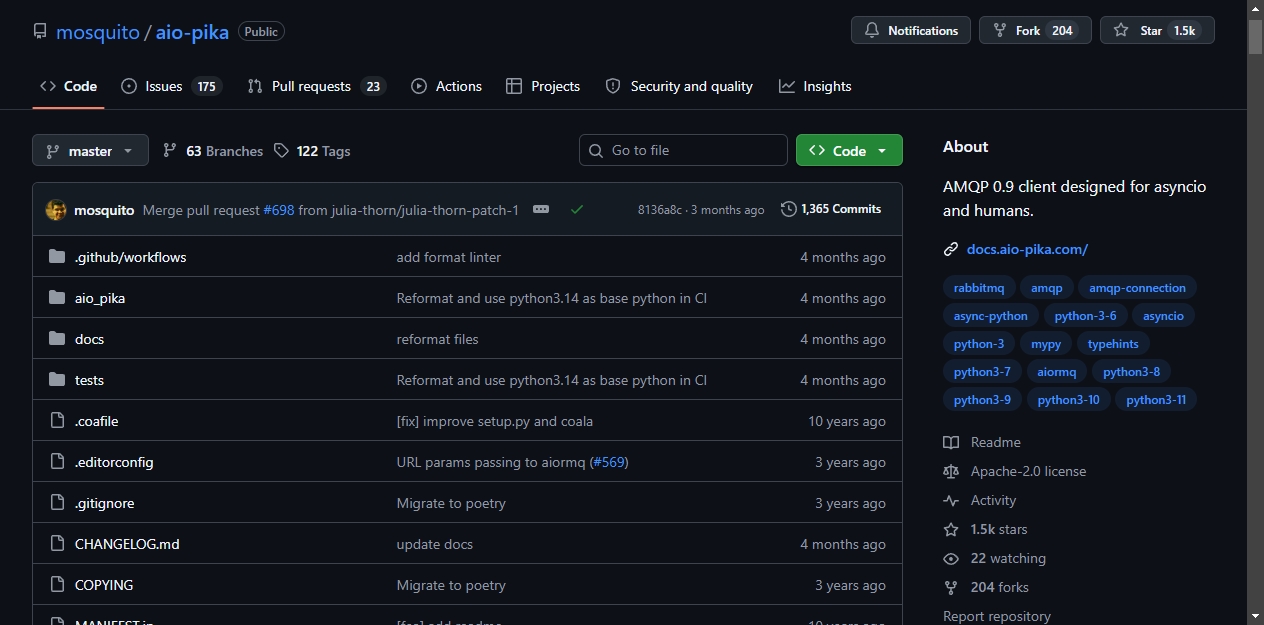View the 1,365 Commits history
This screenshot has height=625, width=1264.
coord(831,209)
